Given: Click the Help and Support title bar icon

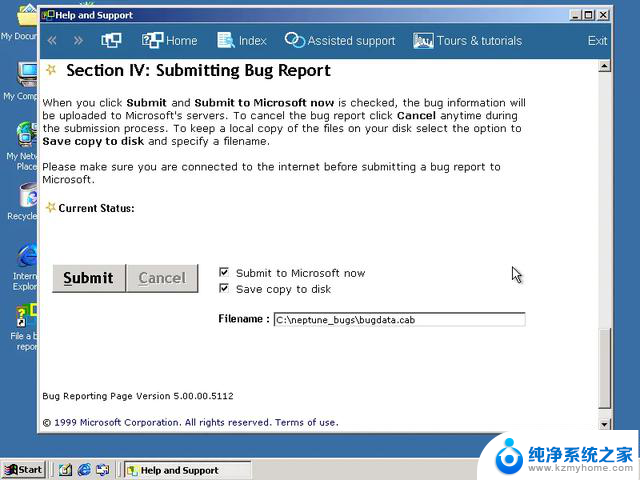Looking at the screenshot, I should [48, 16].
